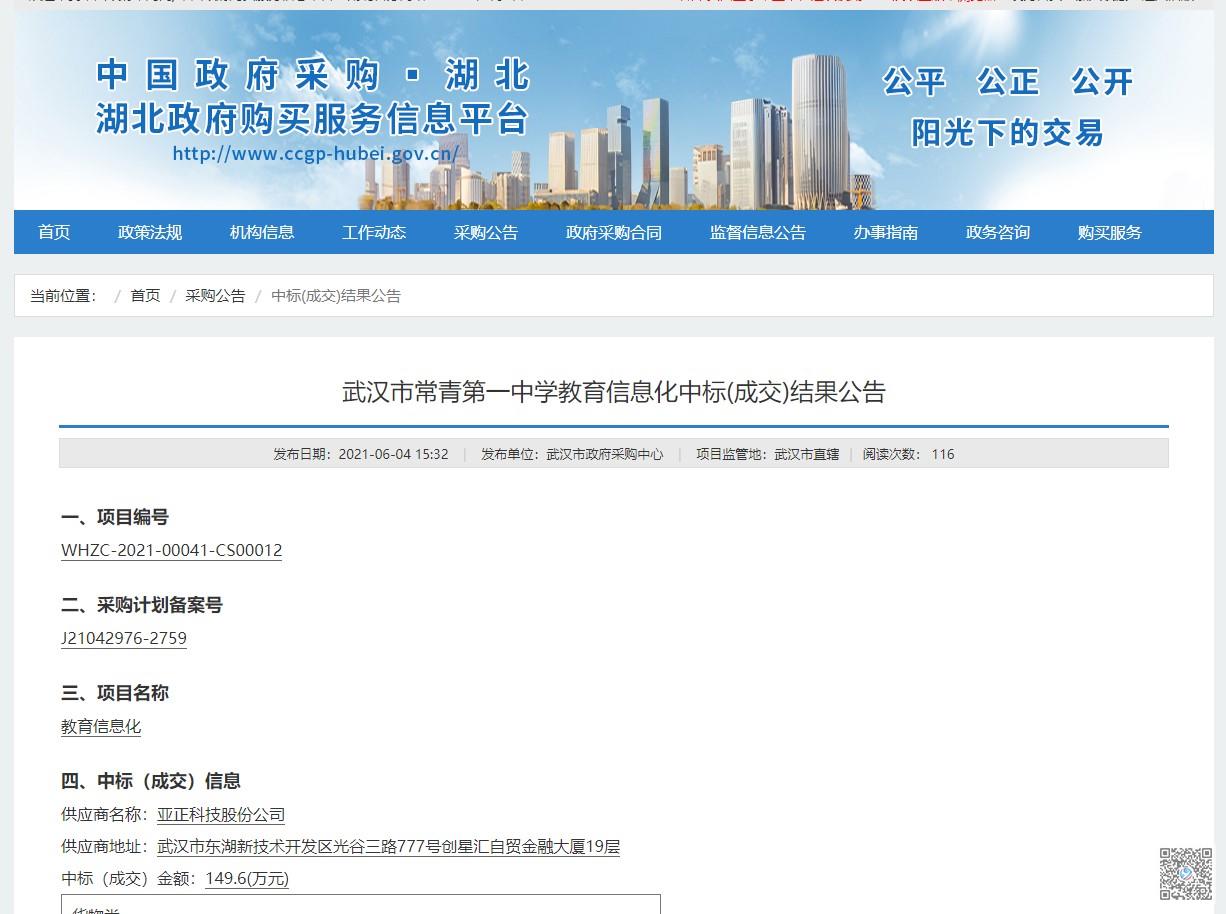The height and width of the screenshot is (914, 1226).
Task: Open the 政策法规 menu item
Action: click(150, 232)
